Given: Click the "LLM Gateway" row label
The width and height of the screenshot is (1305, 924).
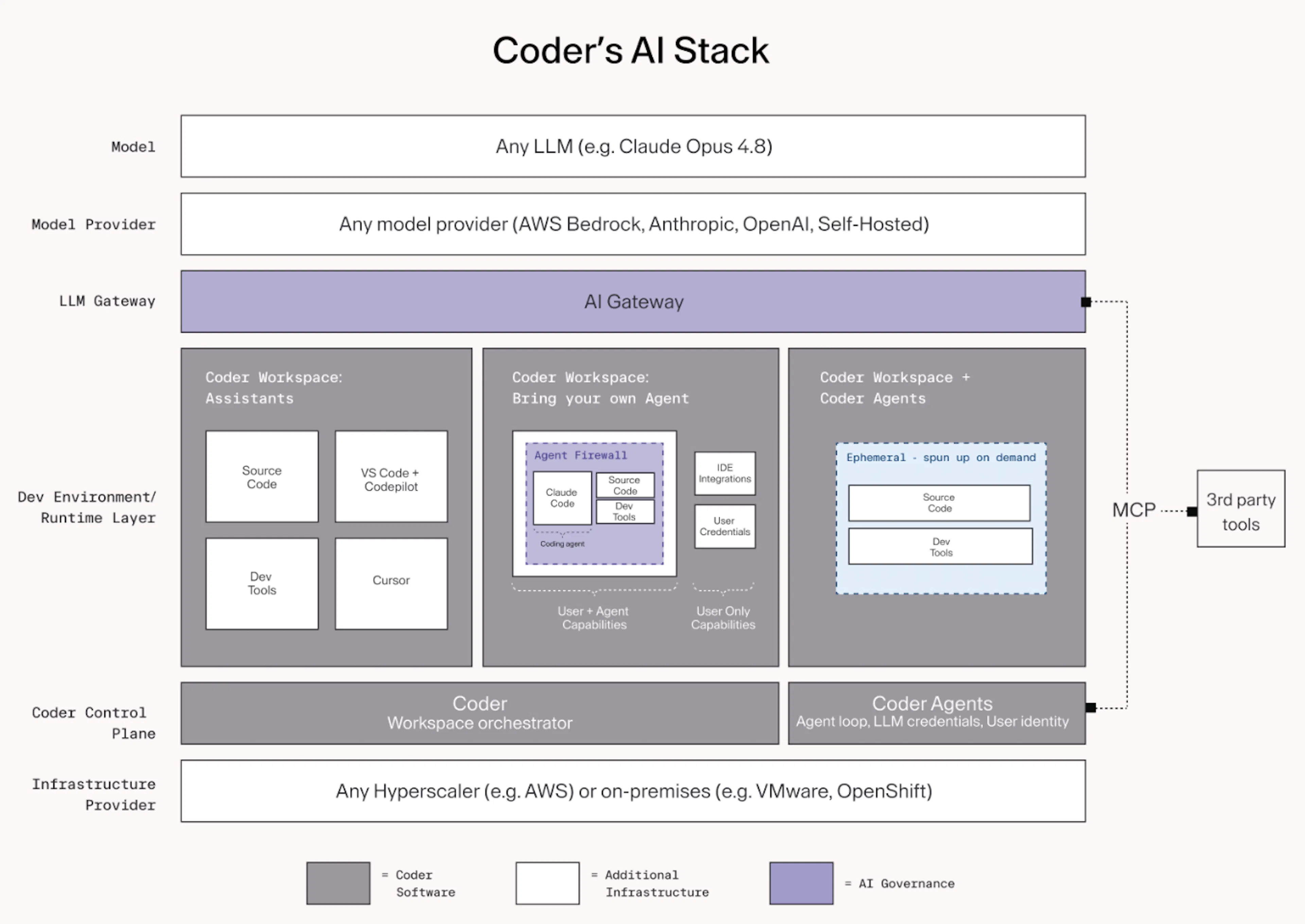Looking at the screenshot, I should [x=107, y=301].
